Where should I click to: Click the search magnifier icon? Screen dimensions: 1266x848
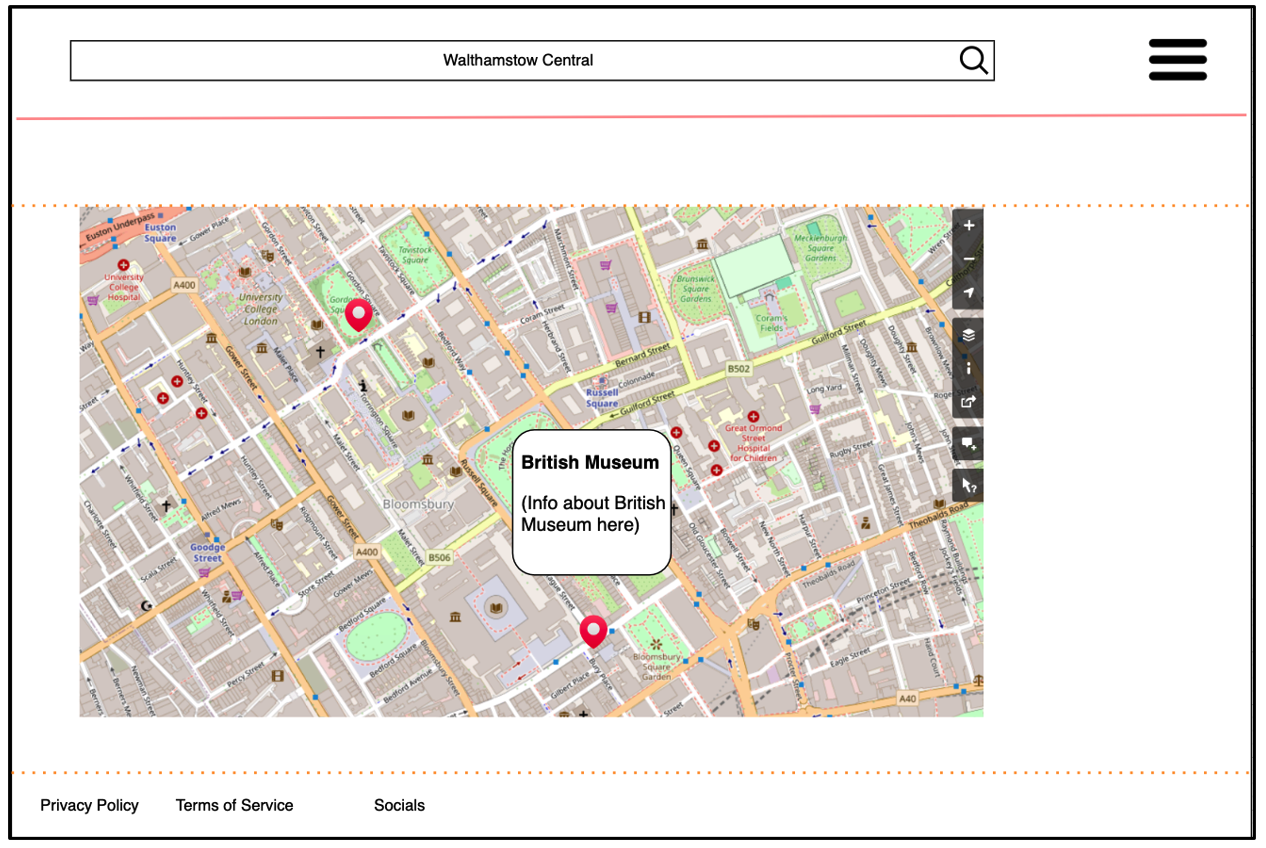coord(973,60)
